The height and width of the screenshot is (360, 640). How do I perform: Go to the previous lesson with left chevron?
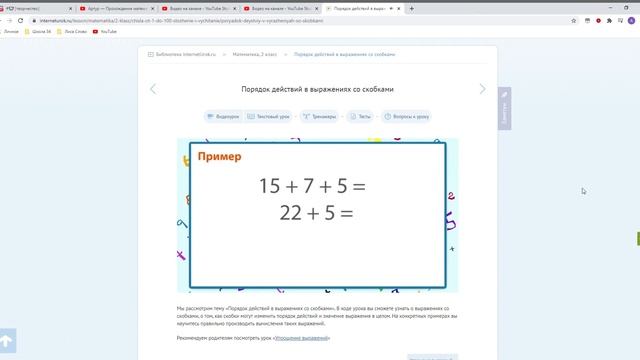click(153, 89)
